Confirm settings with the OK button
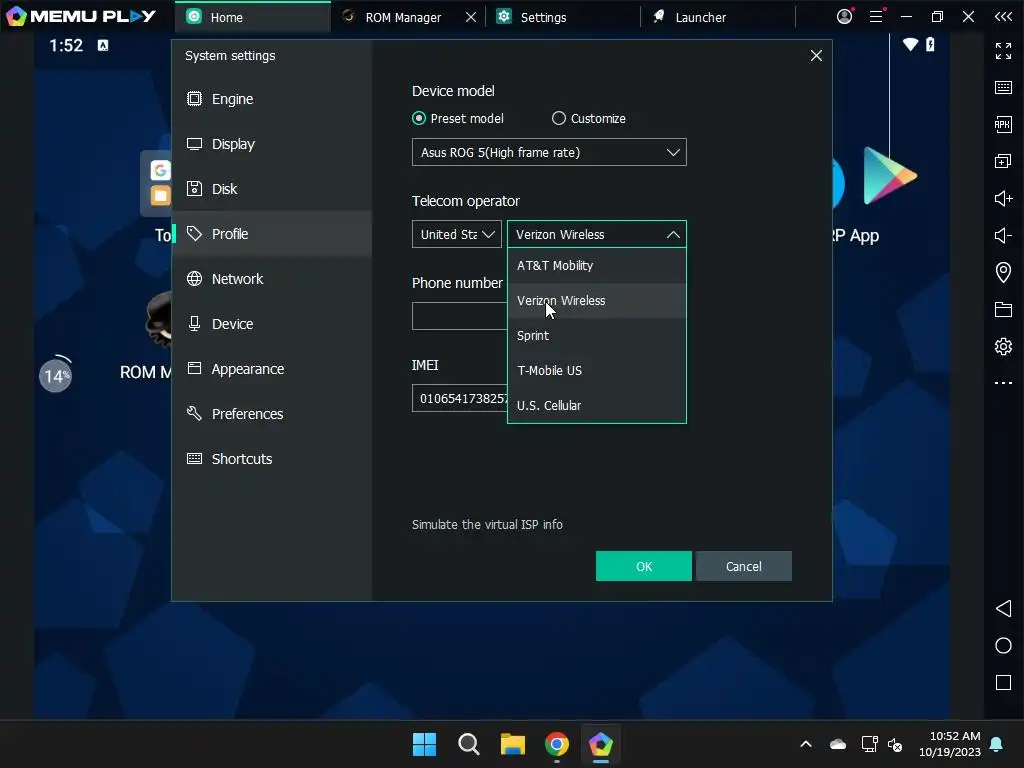Viewport: 1024px width, 768px height. [x=643, y=566]
